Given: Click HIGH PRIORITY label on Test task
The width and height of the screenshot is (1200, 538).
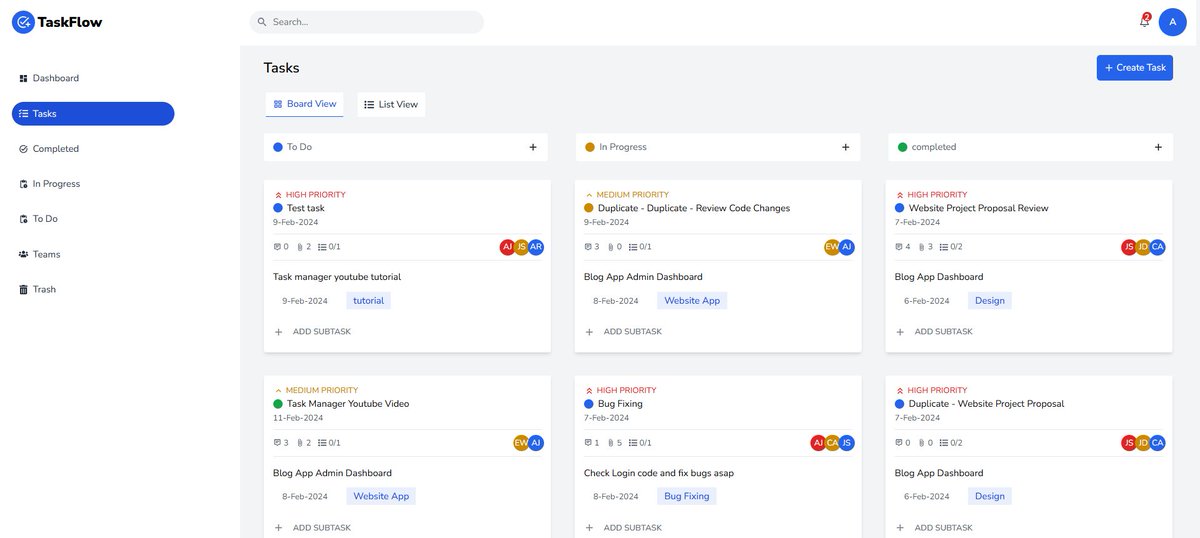Looking at the screenshot, I should click(315, 195).
